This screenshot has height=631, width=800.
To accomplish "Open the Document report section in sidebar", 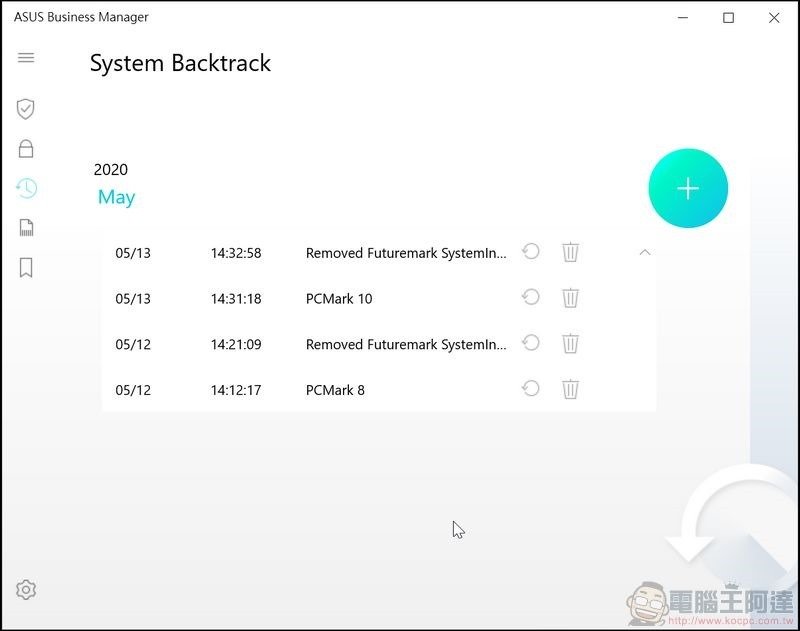I will tap(25, 227).
